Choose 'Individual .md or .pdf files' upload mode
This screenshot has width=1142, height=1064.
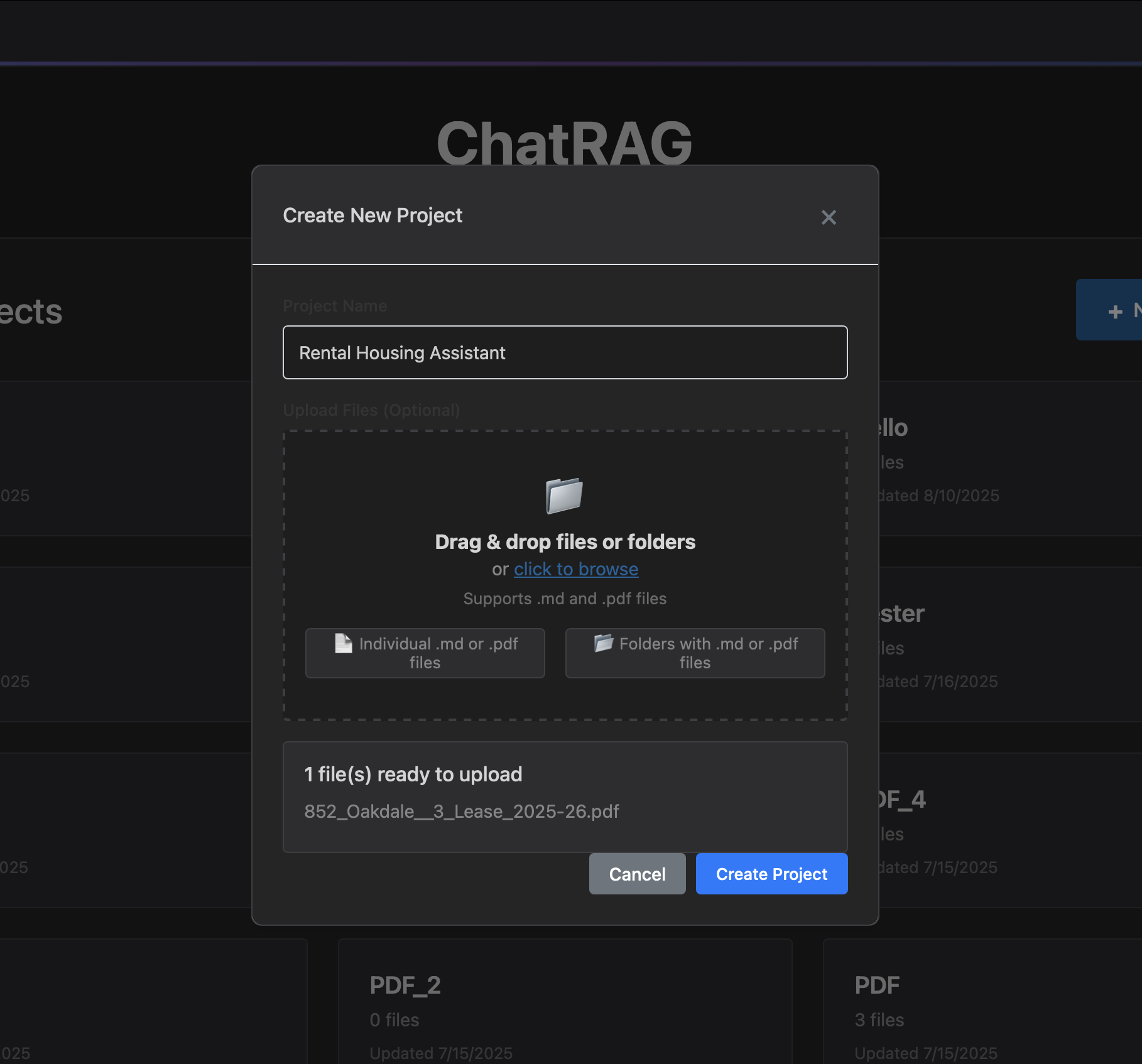pyautogui.click(x=425, y=653)
